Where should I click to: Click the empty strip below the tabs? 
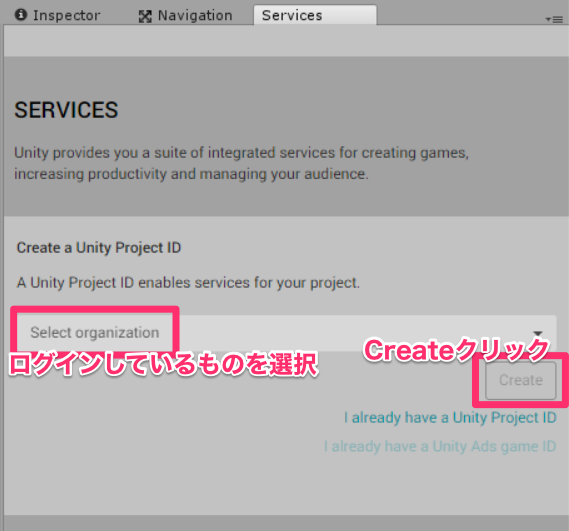[286, 41]
